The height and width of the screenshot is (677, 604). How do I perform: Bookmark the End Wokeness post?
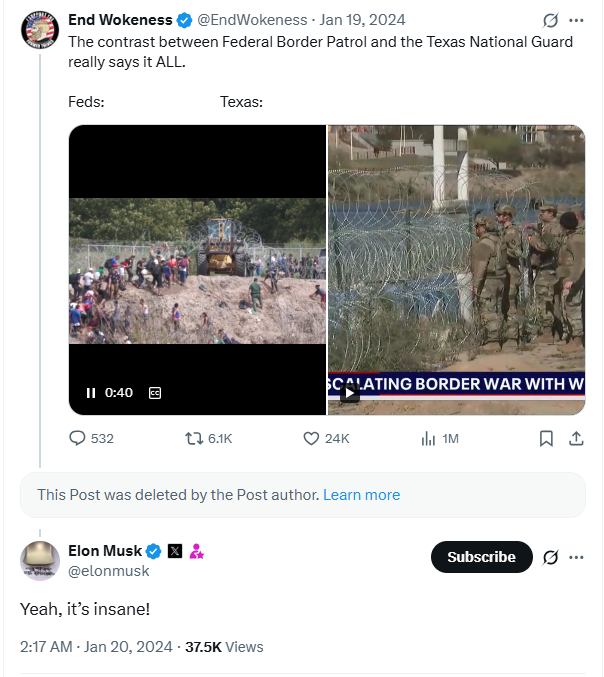click(x=546, y=438)
